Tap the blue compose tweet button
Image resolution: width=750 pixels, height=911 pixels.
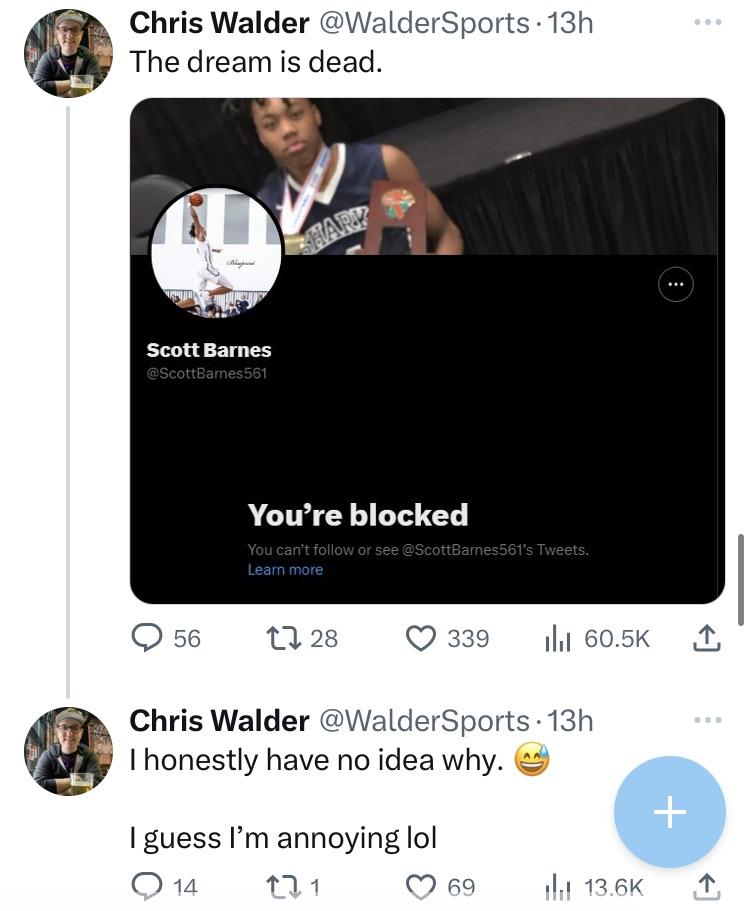pyautogui.click(x=669, y=812)
